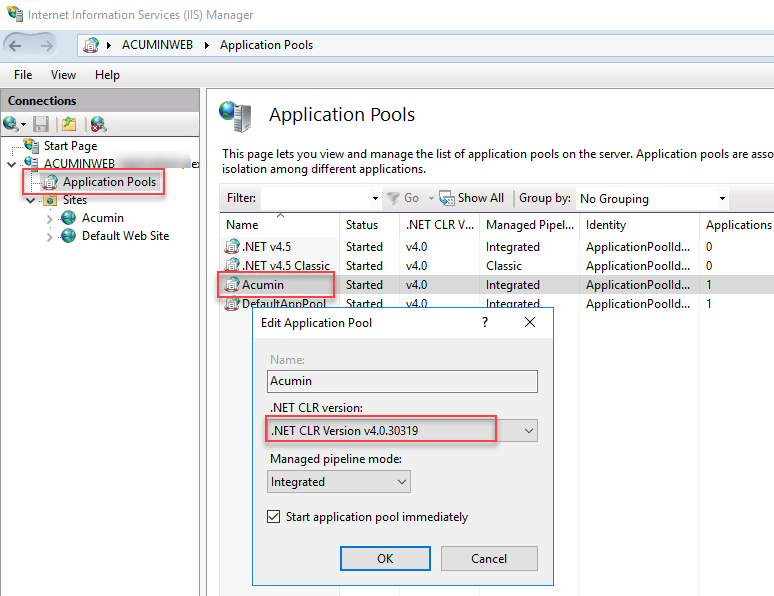The height and width of the screenshot is (596, 774).
Task: Open the Go button dropdown arrow
Action: coord(431,199)
